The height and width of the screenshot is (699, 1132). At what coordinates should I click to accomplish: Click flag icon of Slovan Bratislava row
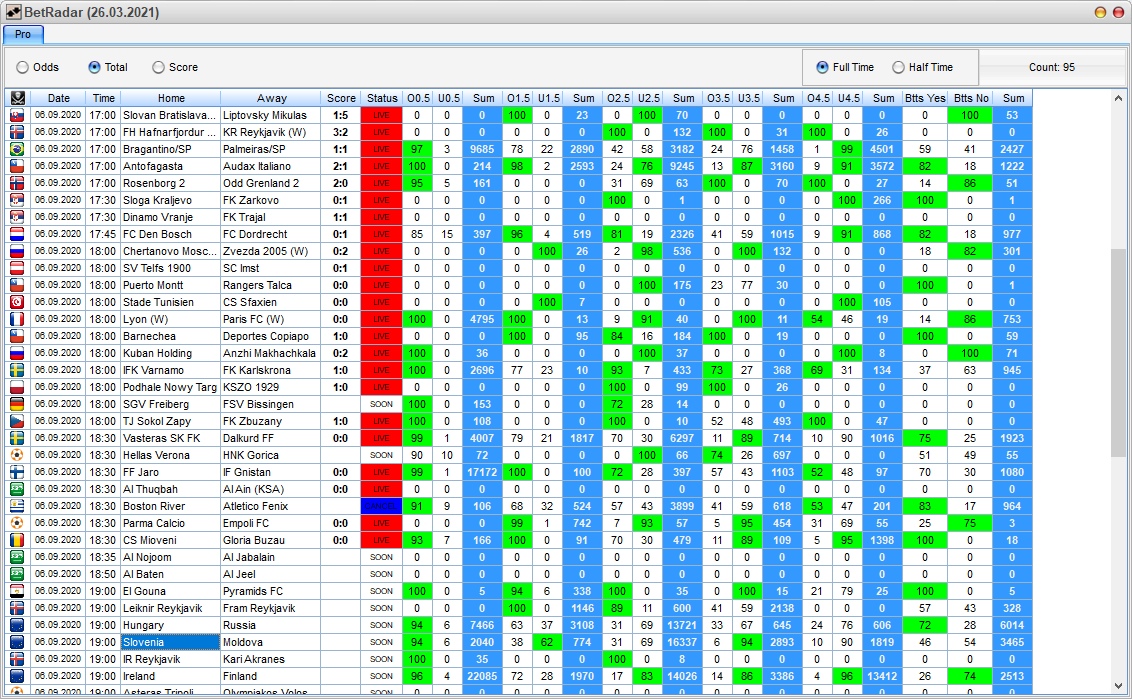click(17, 116)
